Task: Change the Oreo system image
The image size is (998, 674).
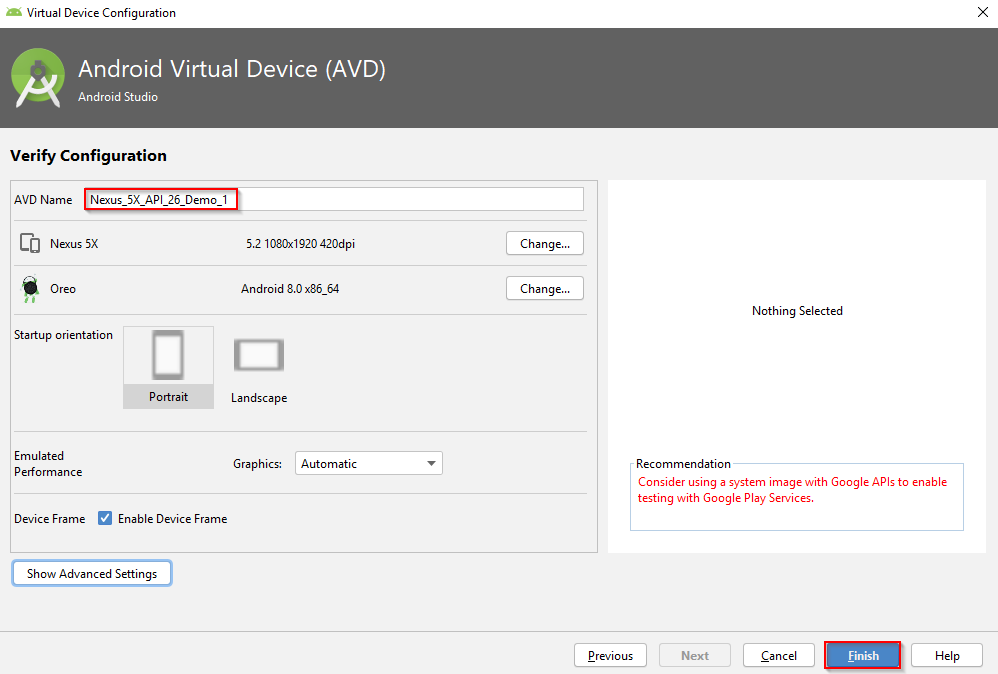Action: pos(545,288)
